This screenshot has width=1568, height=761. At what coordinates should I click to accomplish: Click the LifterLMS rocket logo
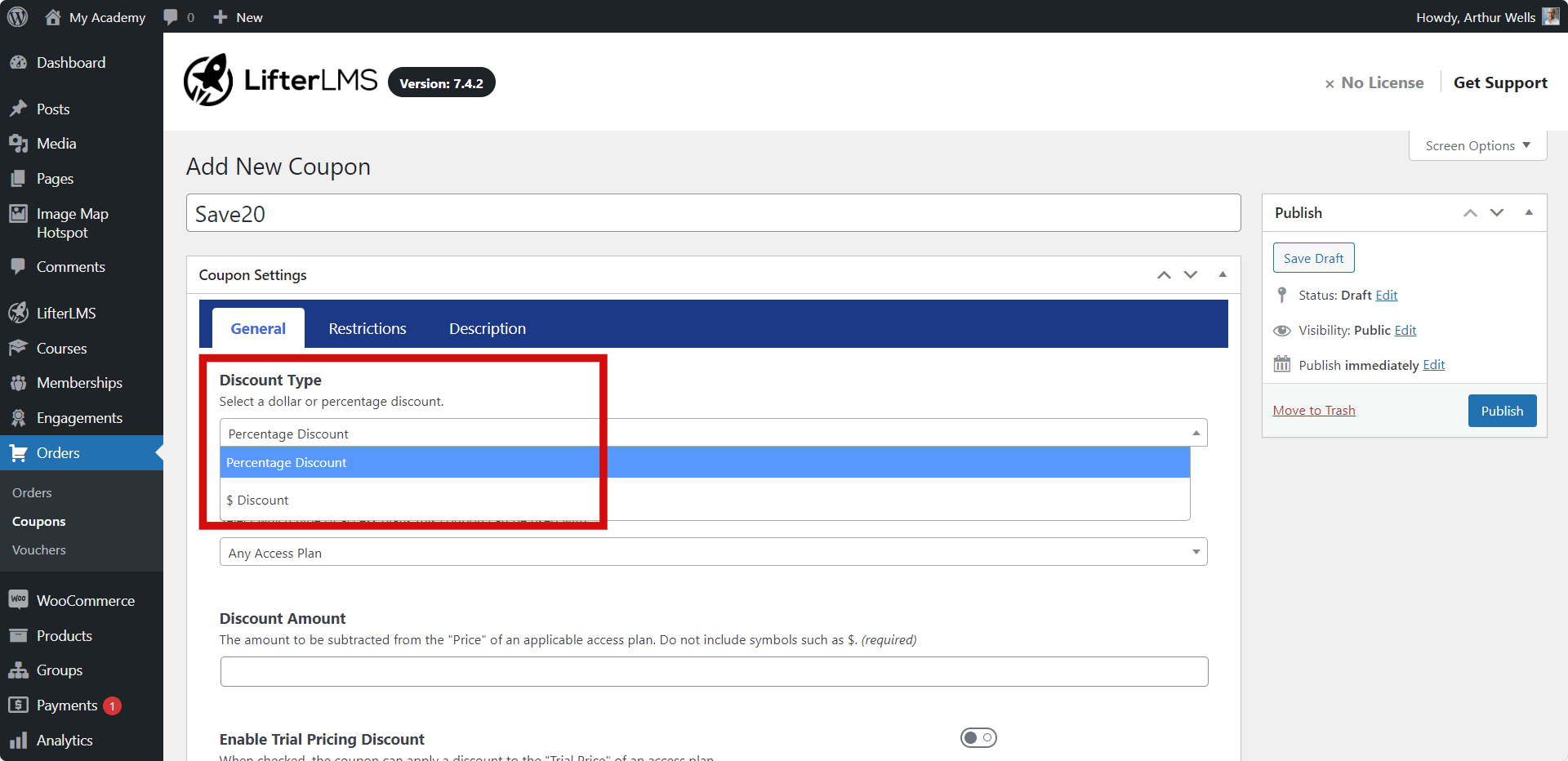pos(208,81)
